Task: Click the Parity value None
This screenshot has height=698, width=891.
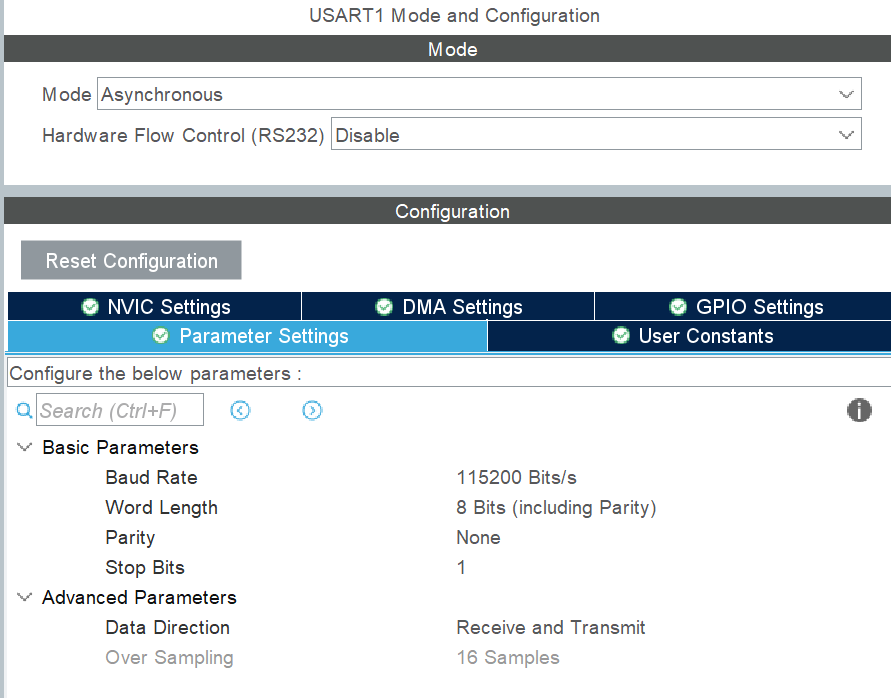Action: point(478,538)
